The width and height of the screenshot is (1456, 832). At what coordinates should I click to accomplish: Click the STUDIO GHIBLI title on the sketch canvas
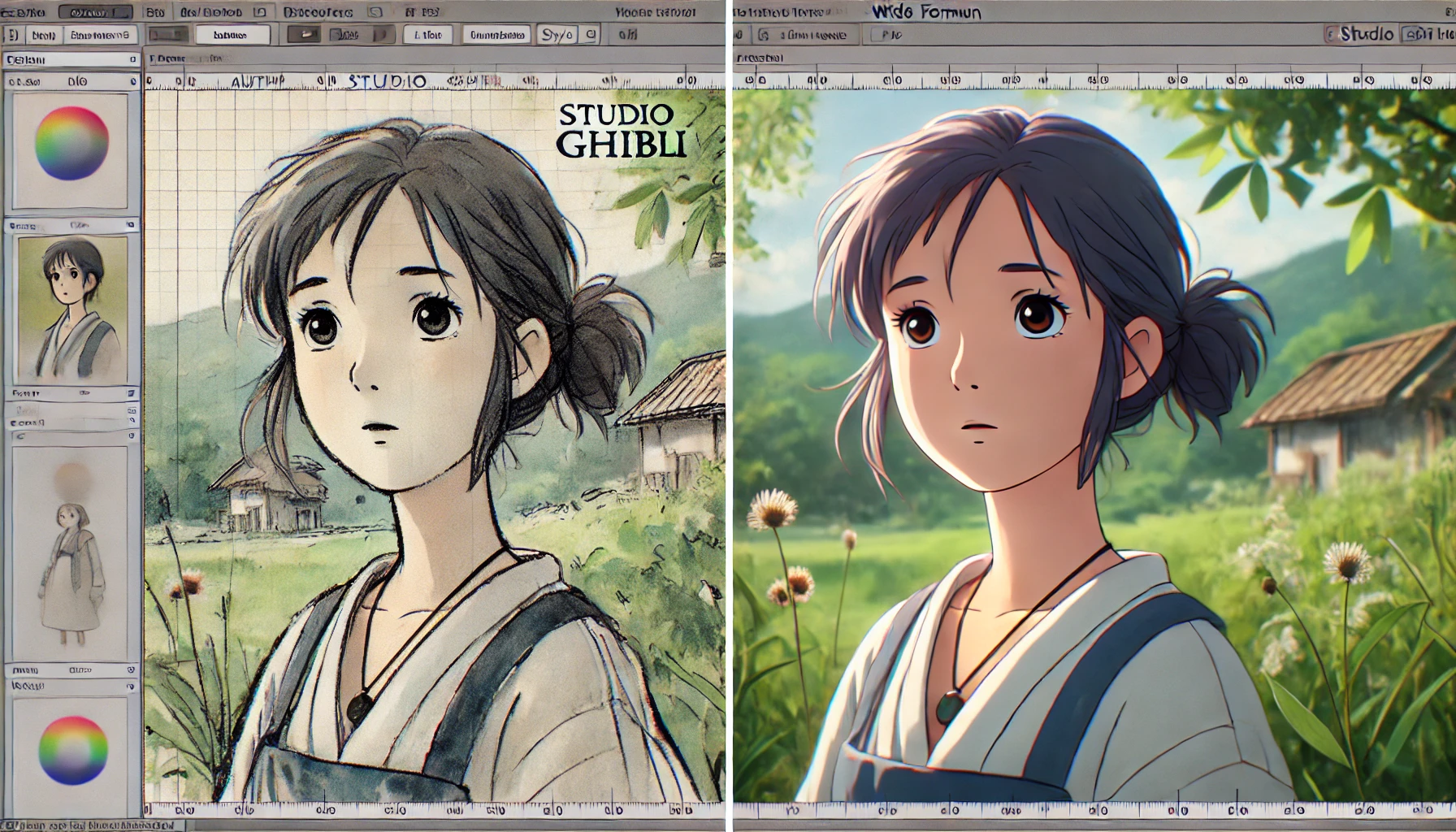[x=622, y=130]
